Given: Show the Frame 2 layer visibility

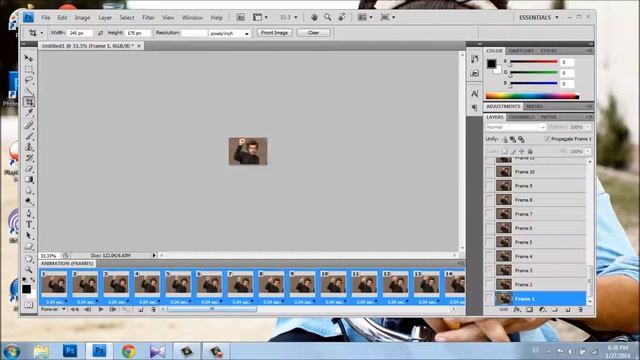Looking at the screenshot, I should 489,284.
